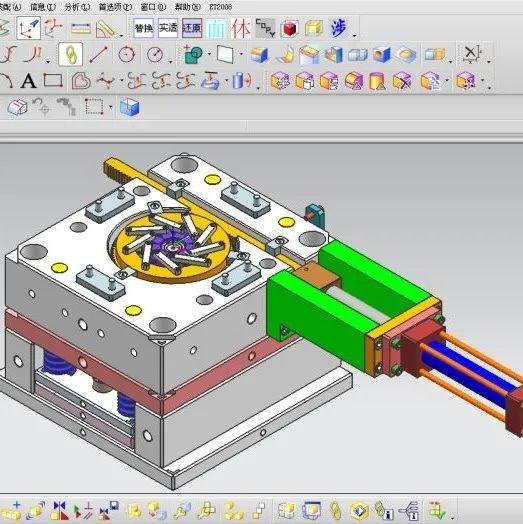Viewport: 523px width, 524px height.
Task: Click the red cube icon
Action: pos(289,28)
